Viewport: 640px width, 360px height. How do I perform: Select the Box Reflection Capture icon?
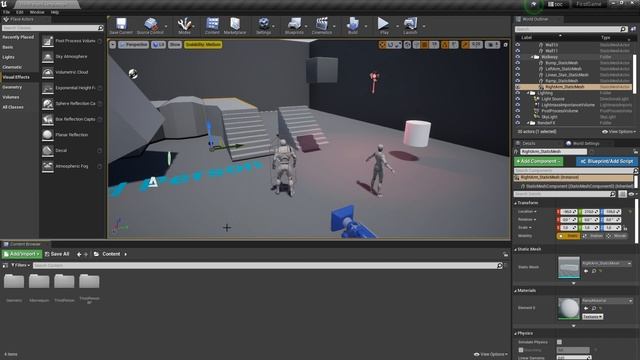(48, 119)
